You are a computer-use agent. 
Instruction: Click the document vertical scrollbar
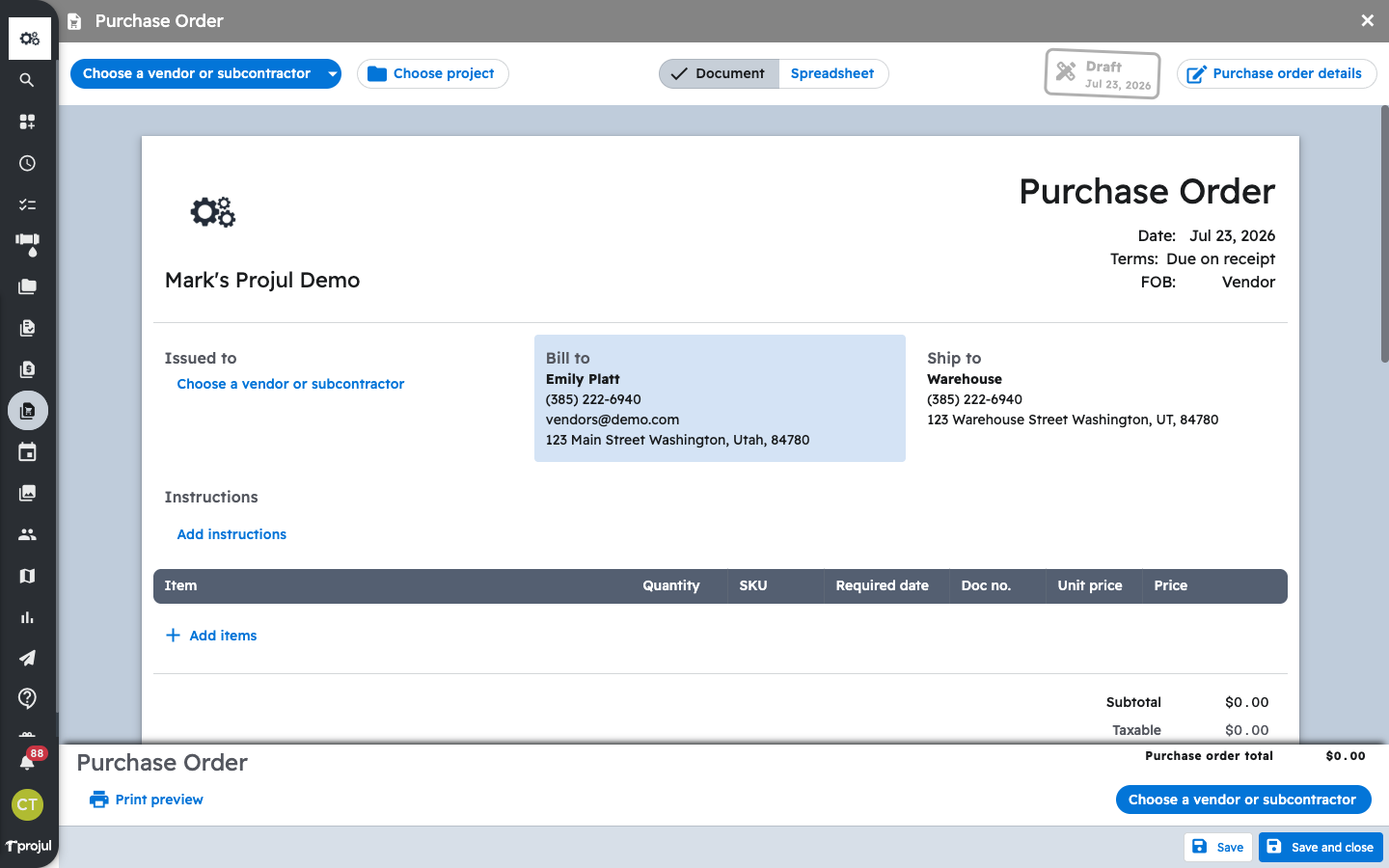pos(1384,234)
